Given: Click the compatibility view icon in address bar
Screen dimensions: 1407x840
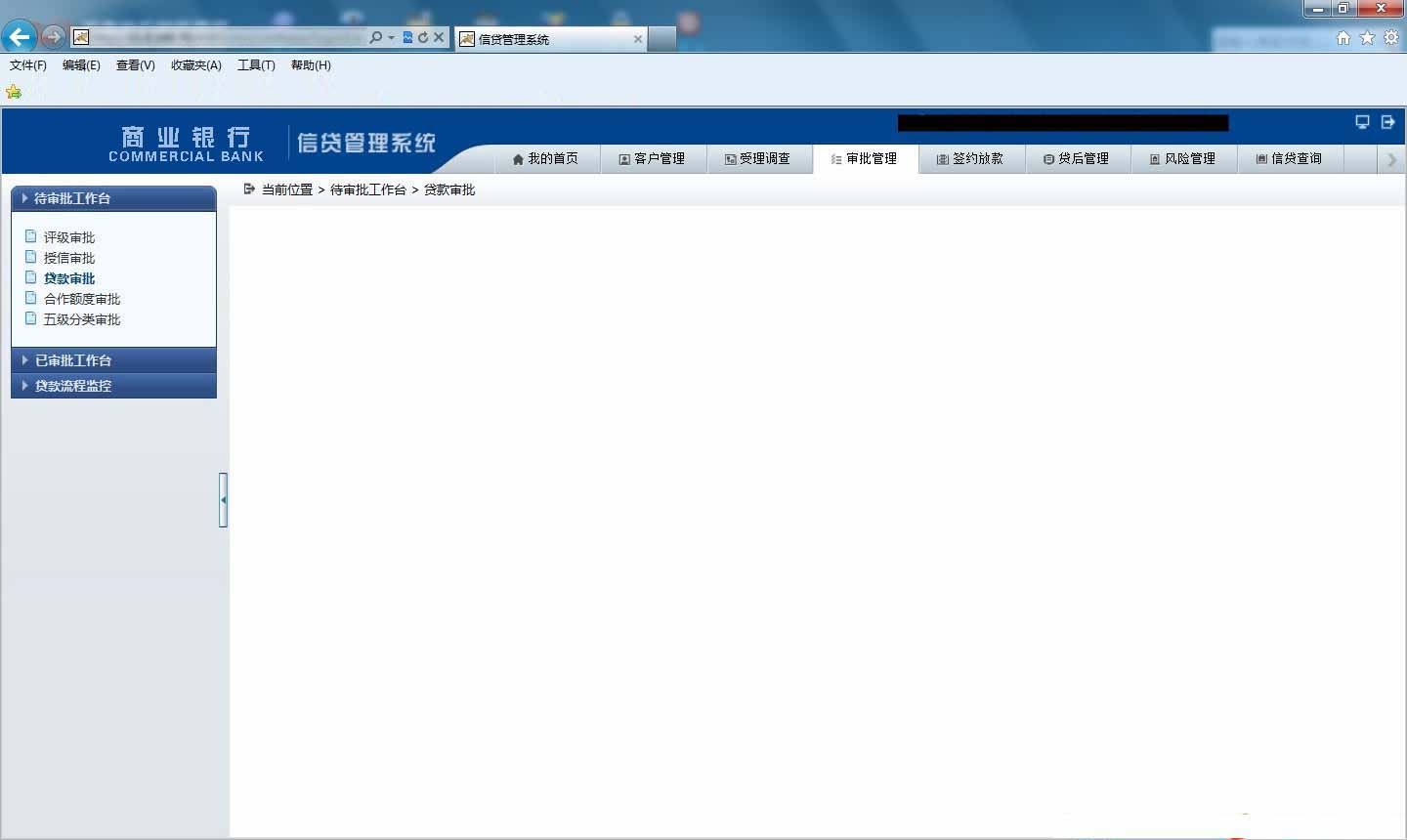Looking at the screenshot, I should click(x=407, y=37).
